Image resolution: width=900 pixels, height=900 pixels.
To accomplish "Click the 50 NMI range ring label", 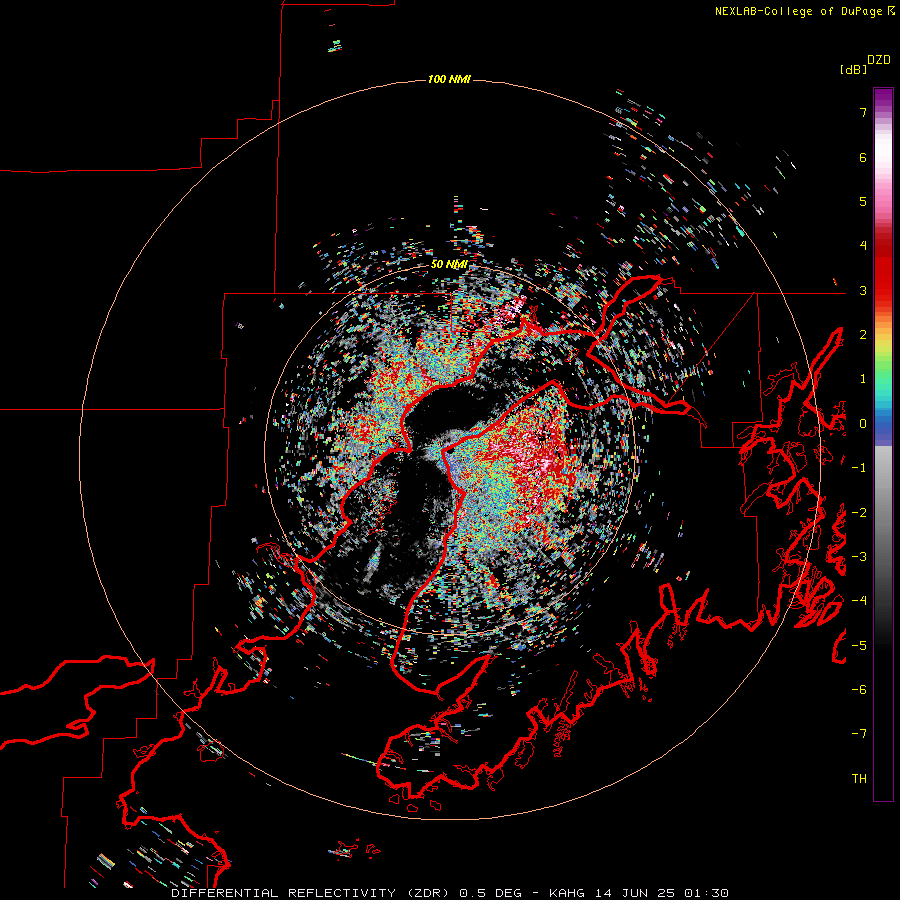I will tap(449, 264).
